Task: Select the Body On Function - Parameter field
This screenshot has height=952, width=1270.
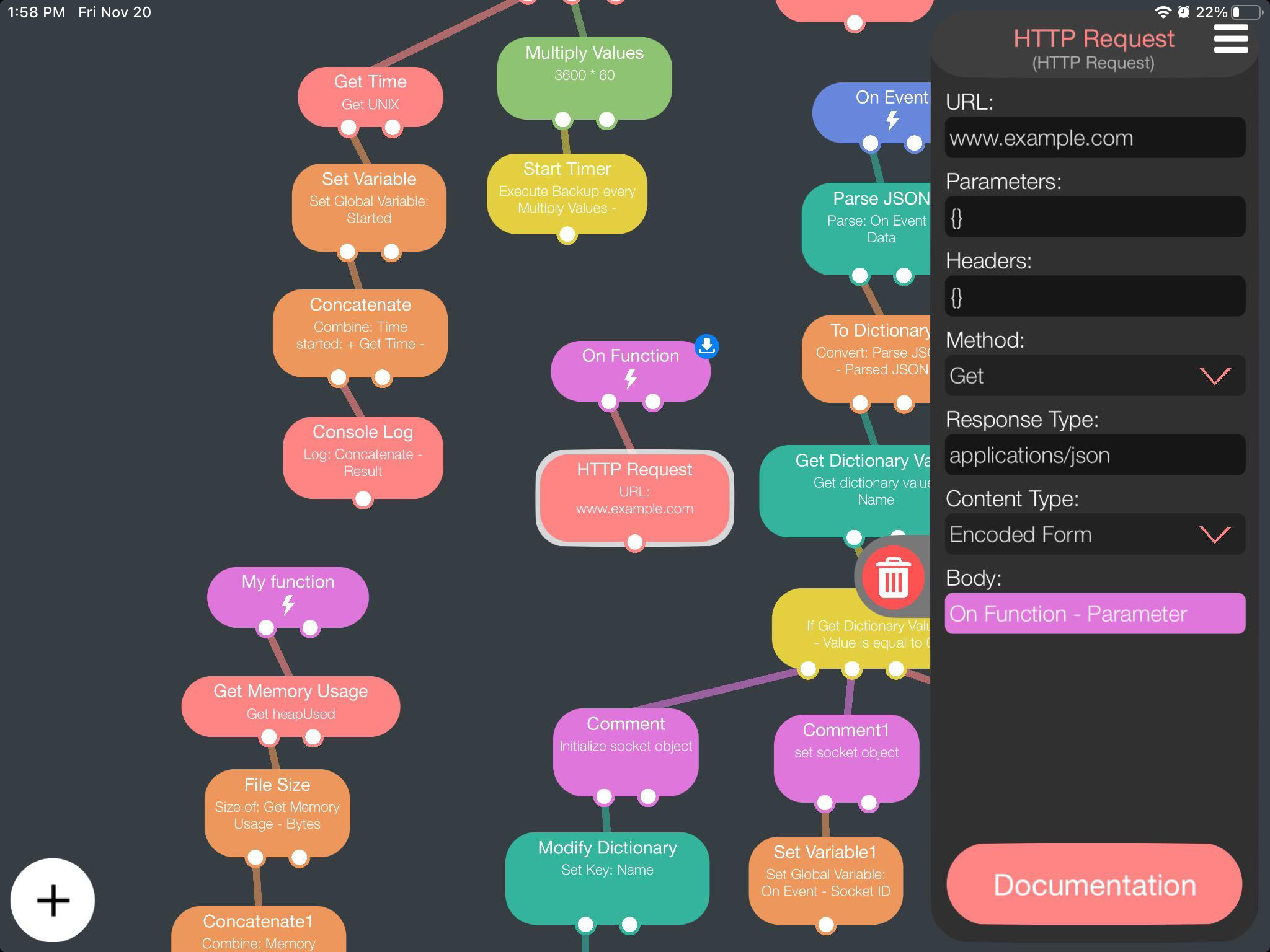Action: (1094, 614)
